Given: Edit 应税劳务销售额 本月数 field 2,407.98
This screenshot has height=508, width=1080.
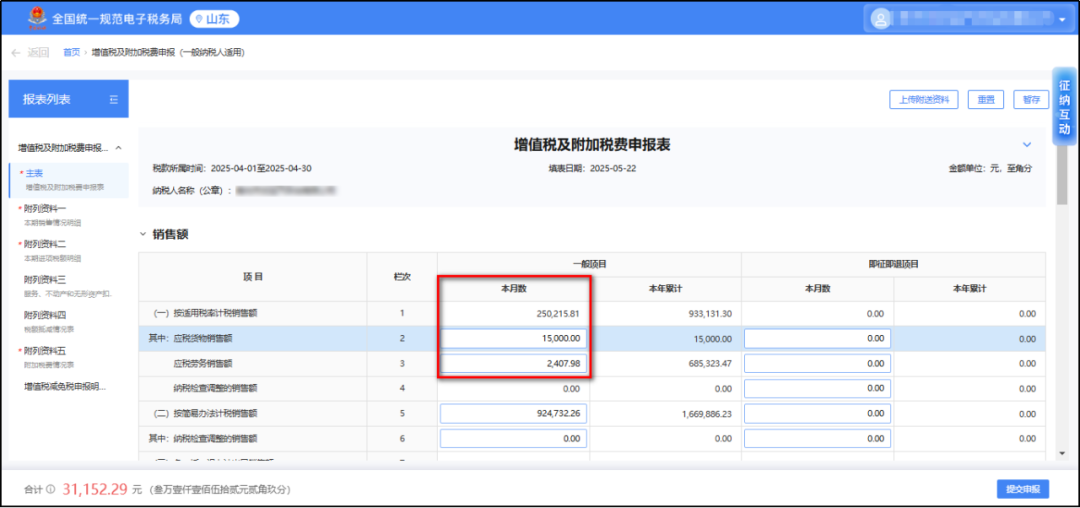Looking at the screenshot, I should (514, 363).
